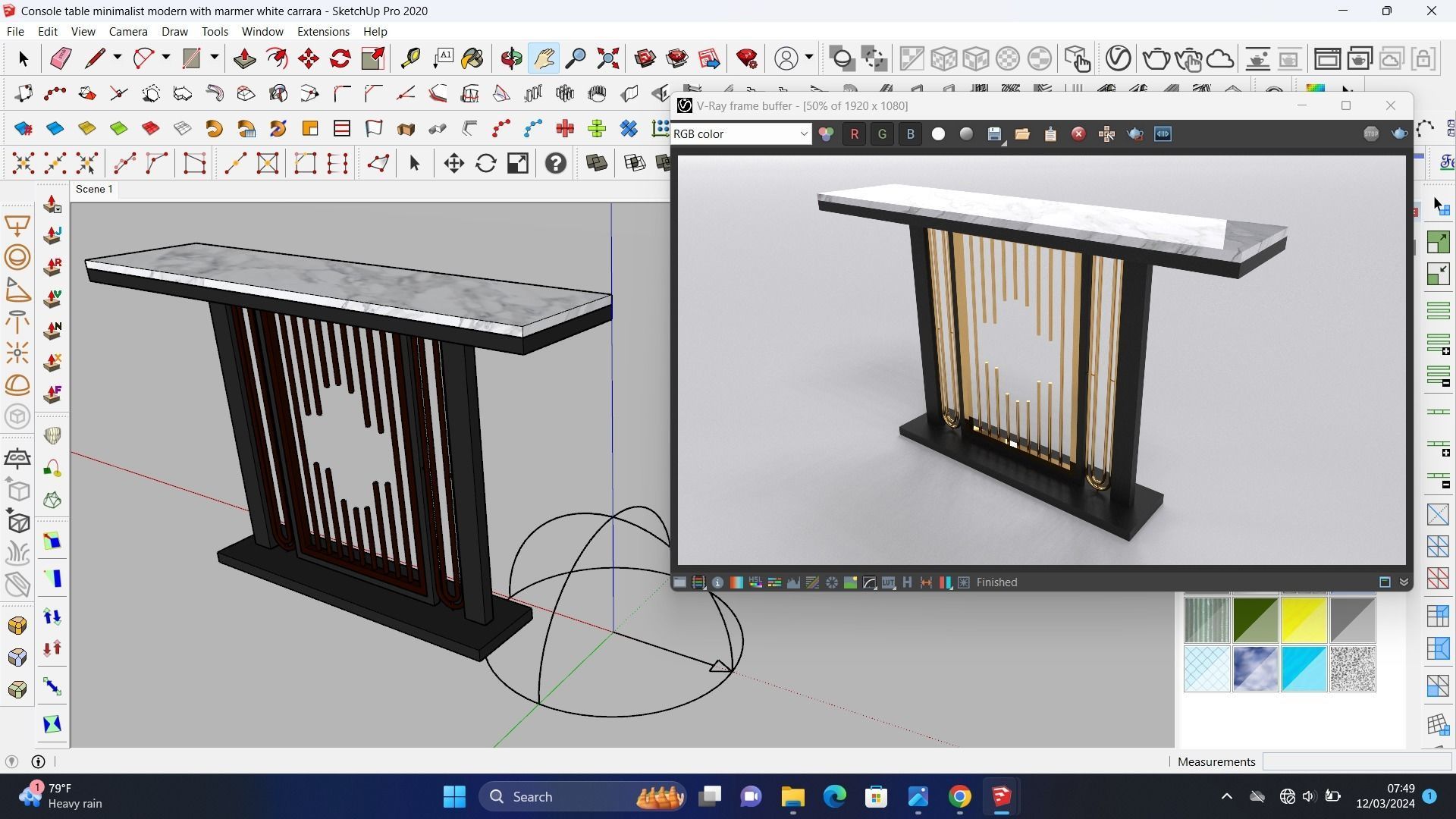Open the Extension Manager ruby icon

point(747,58)
